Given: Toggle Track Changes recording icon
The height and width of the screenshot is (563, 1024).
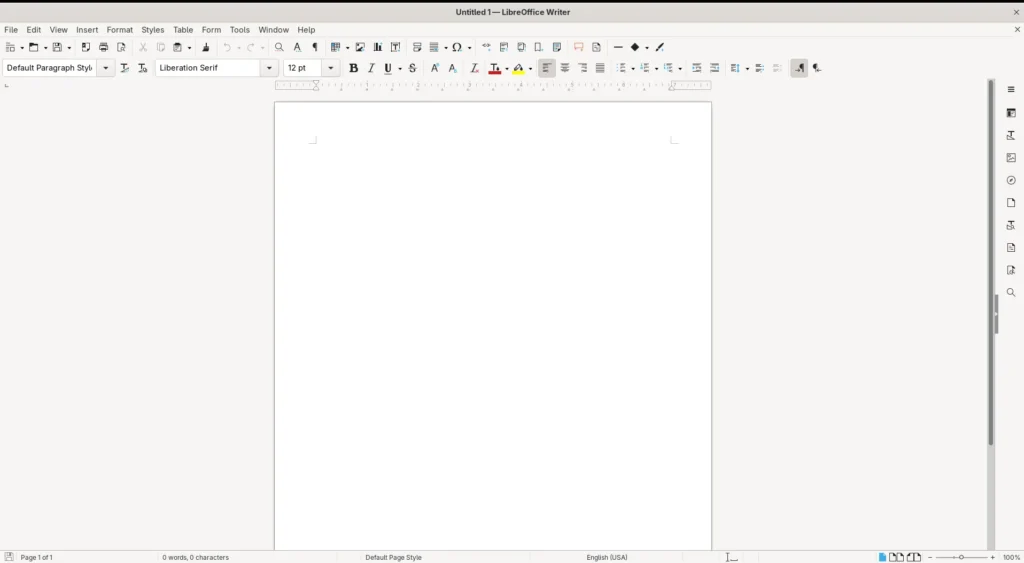Looking at the screenshot, I should pyautogui.click(x=596, y=47).
